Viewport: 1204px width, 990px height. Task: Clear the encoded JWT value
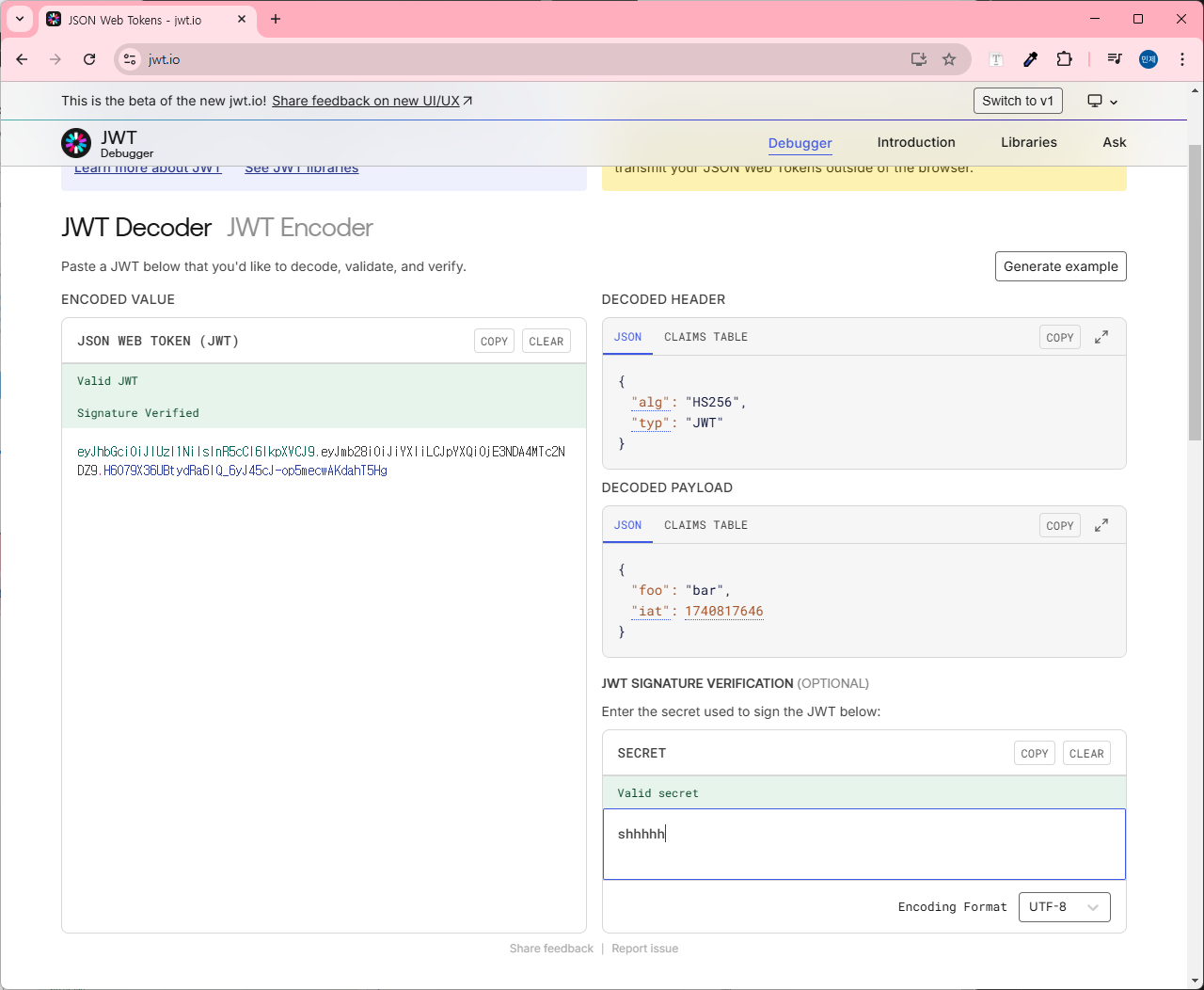click(547, 342)
